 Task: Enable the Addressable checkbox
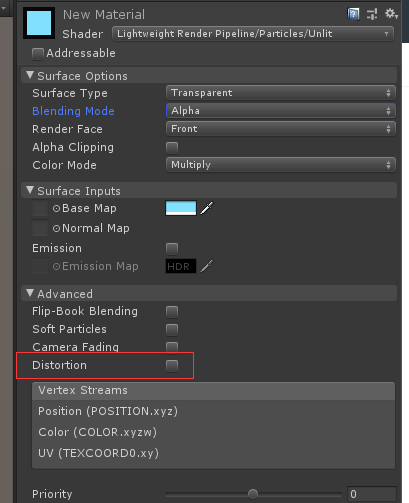click(x=38, y=54)
